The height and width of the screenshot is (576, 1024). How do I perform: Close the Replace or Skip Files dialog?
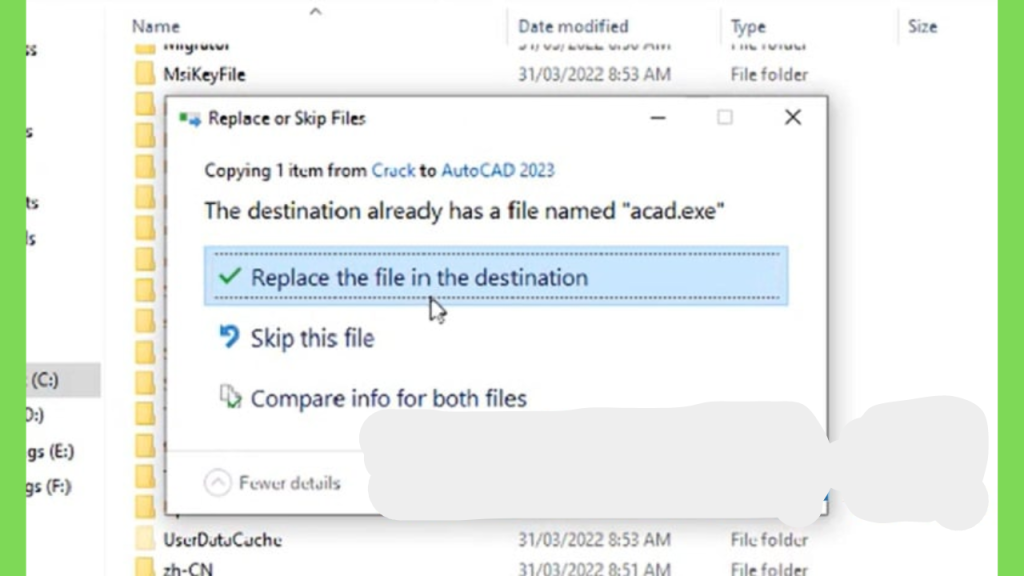793,118
